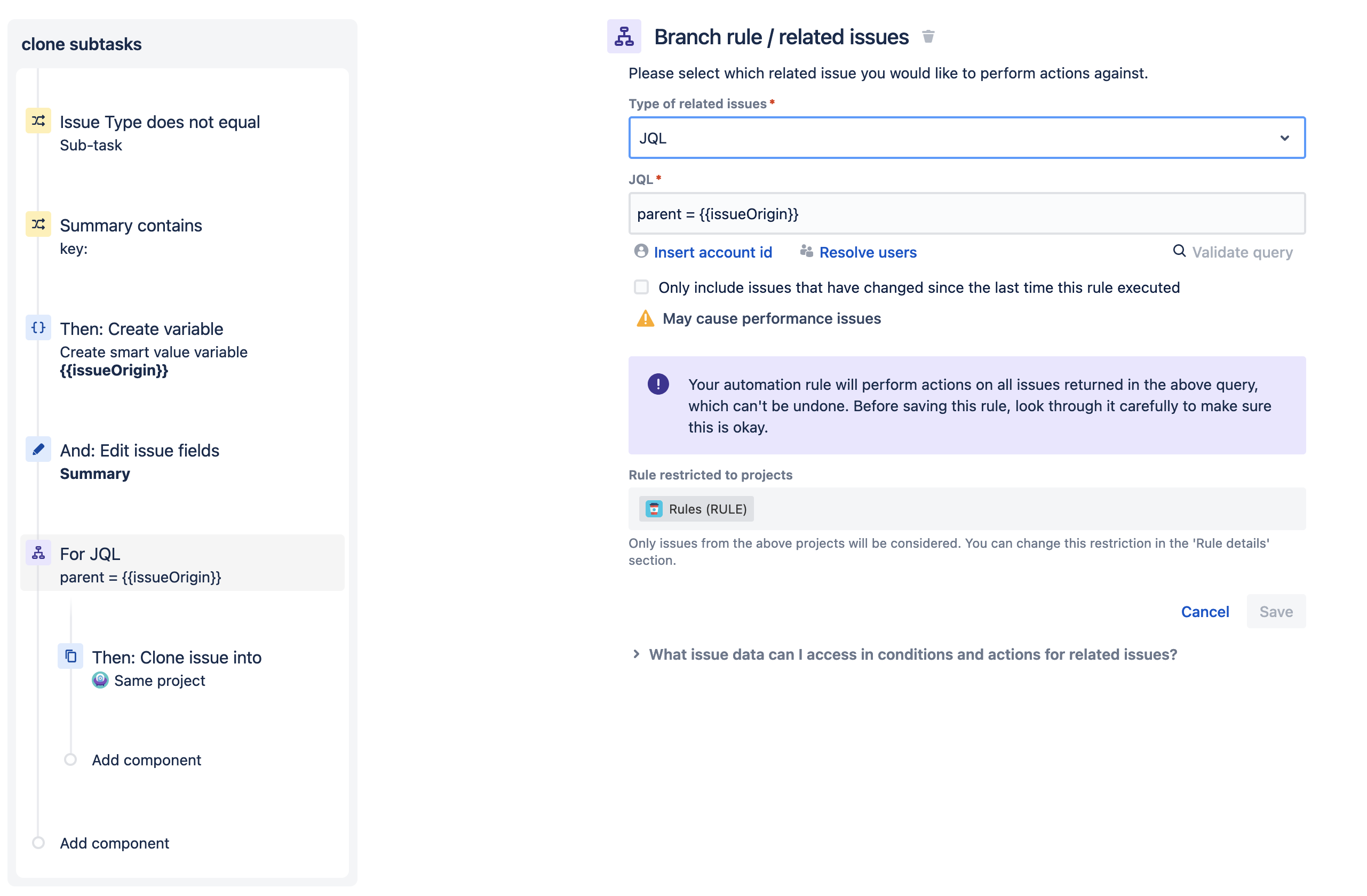The image size is (1367, 896).
Task: Click the Save button
Action: (x=1276, y=611)
